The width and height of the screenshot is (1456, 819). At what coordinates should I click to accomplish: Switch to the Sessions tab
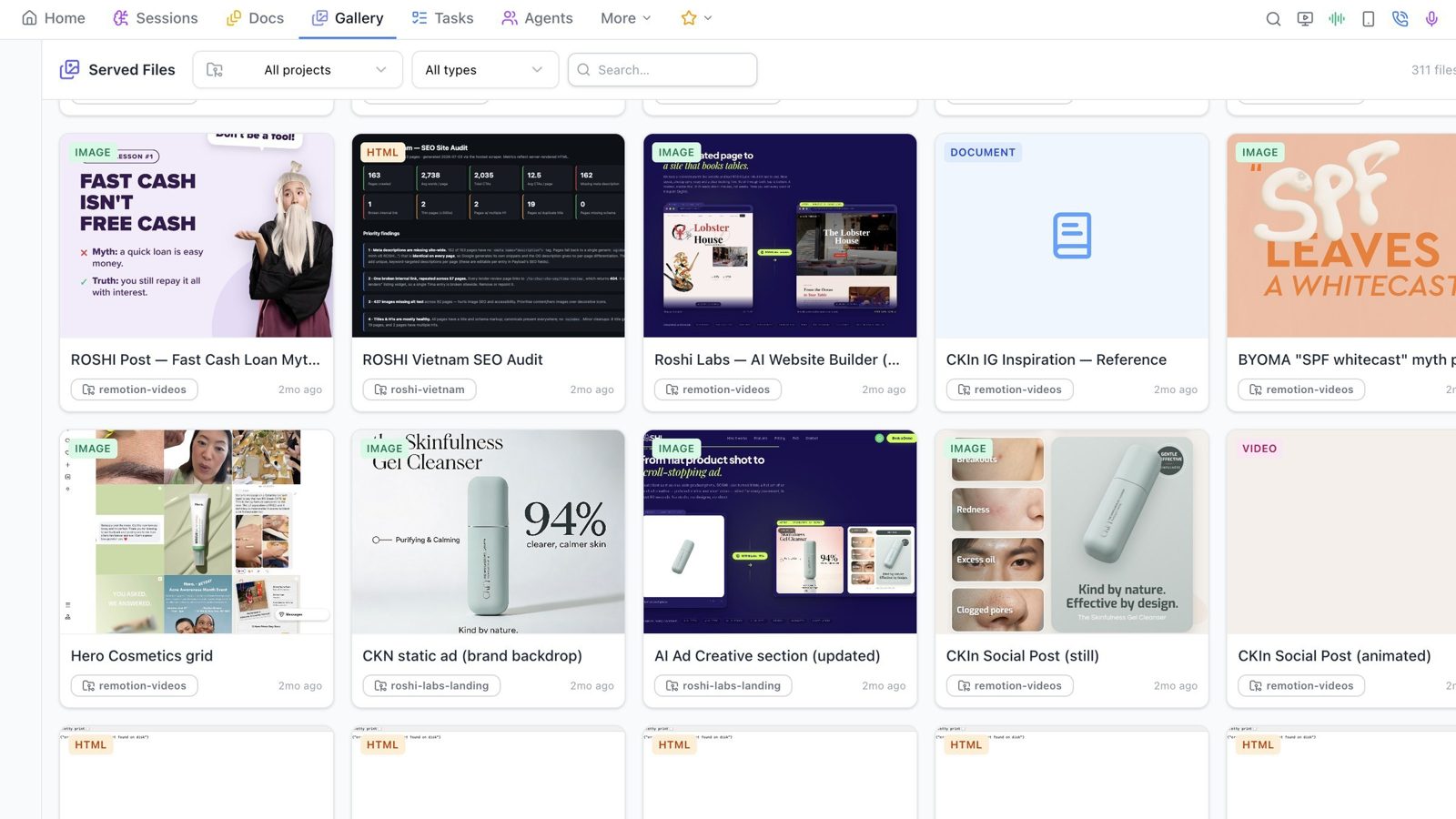pyautogui.click(x=155, y=18)
